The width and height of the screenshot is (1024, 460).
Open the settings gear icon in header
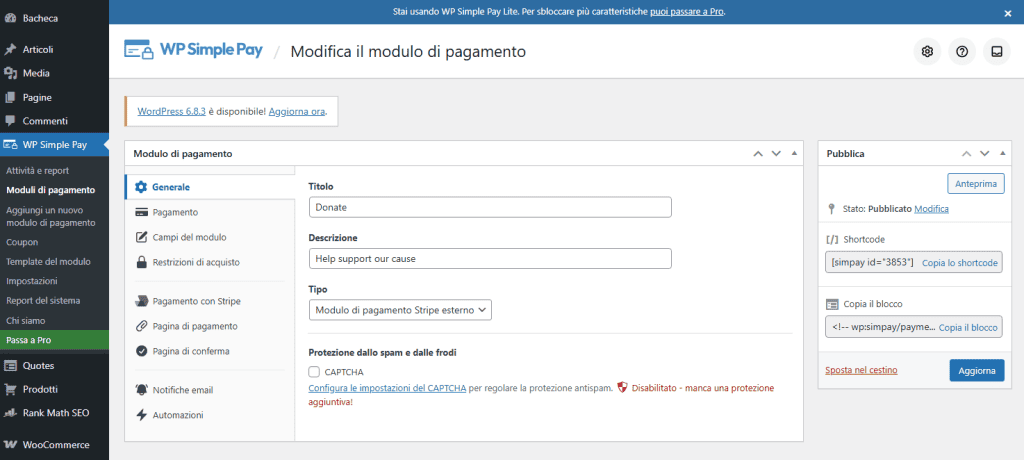click(x=927, y=52)
